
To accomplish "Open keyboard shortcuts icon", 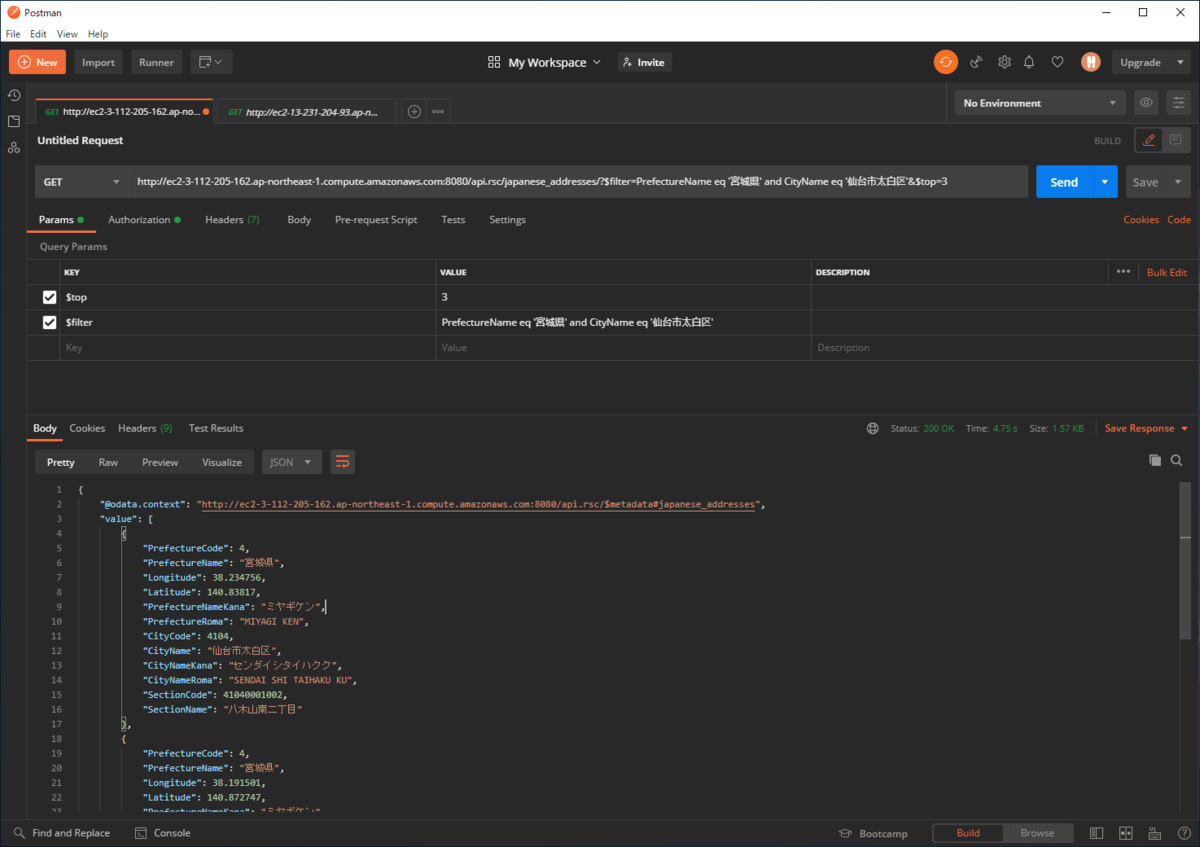I will click(x=1155, y=833).
